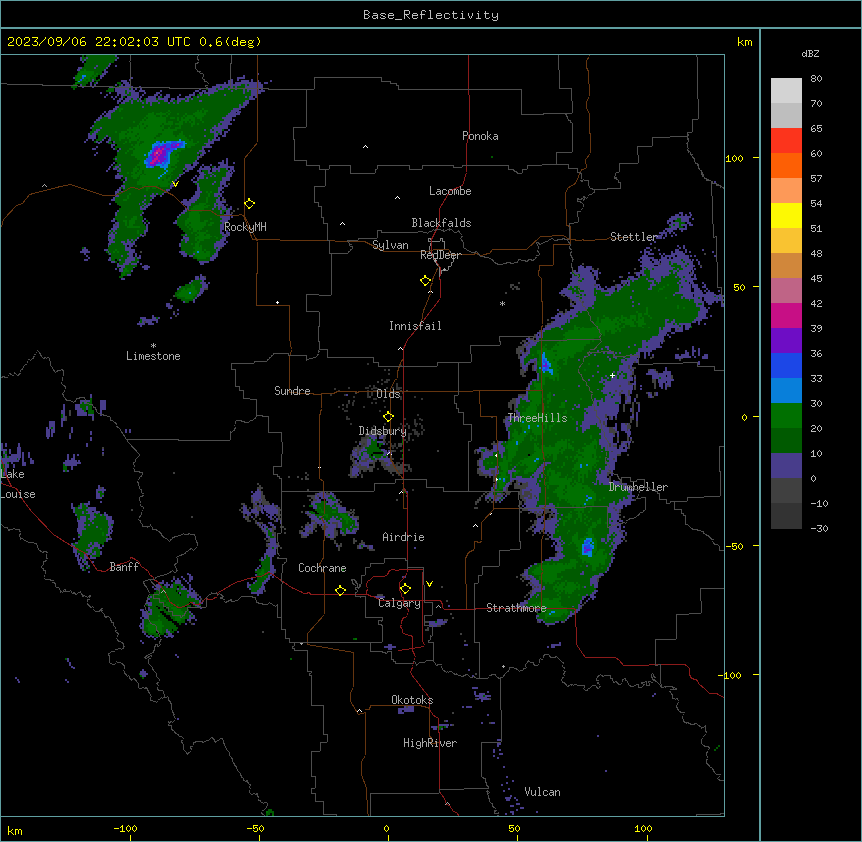Click the white asterisk marker east of Innisfail
This screenshot has height=842, width=862.
(502, 303)
